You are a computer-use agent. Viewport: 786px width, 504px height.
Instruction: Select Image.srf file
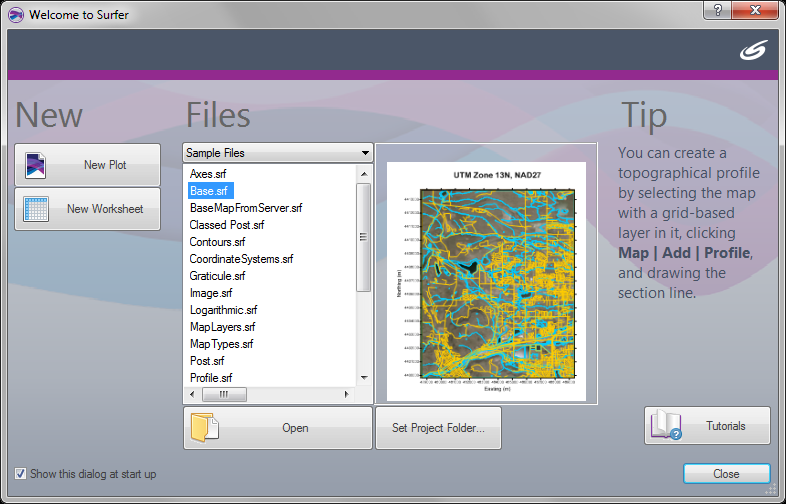(x=211, y=293)
